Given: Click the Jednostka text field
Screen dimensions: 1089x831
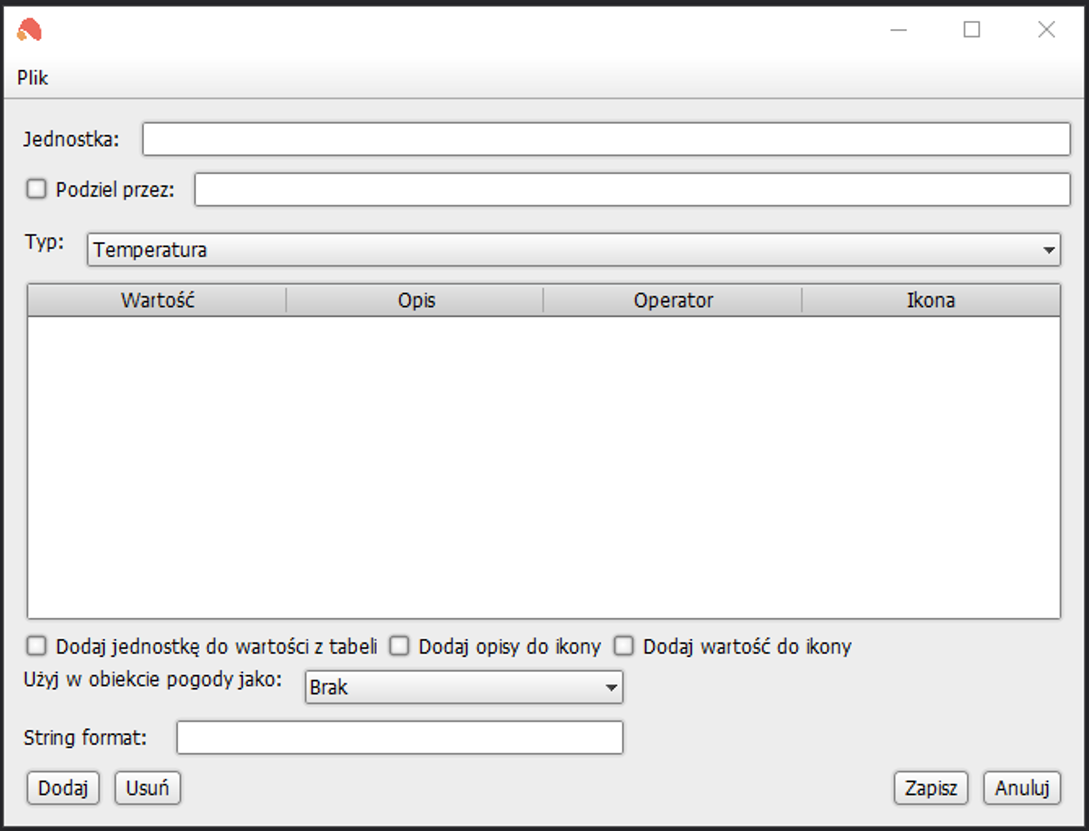Looking at the screenshot, I should [x=606, y=140].
